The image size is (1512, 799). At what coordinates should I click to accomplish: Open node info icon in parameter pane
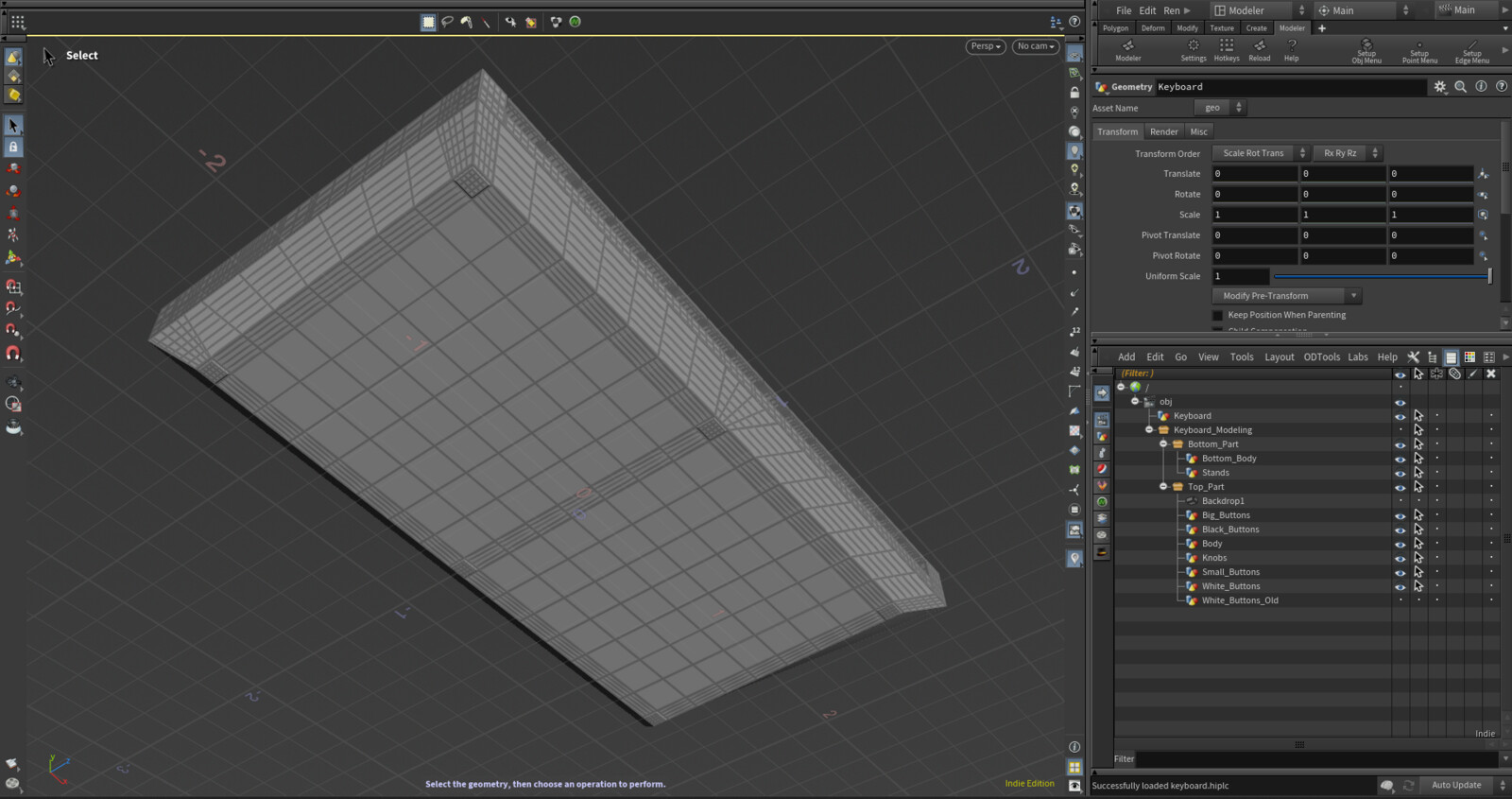pos(1481,86)
